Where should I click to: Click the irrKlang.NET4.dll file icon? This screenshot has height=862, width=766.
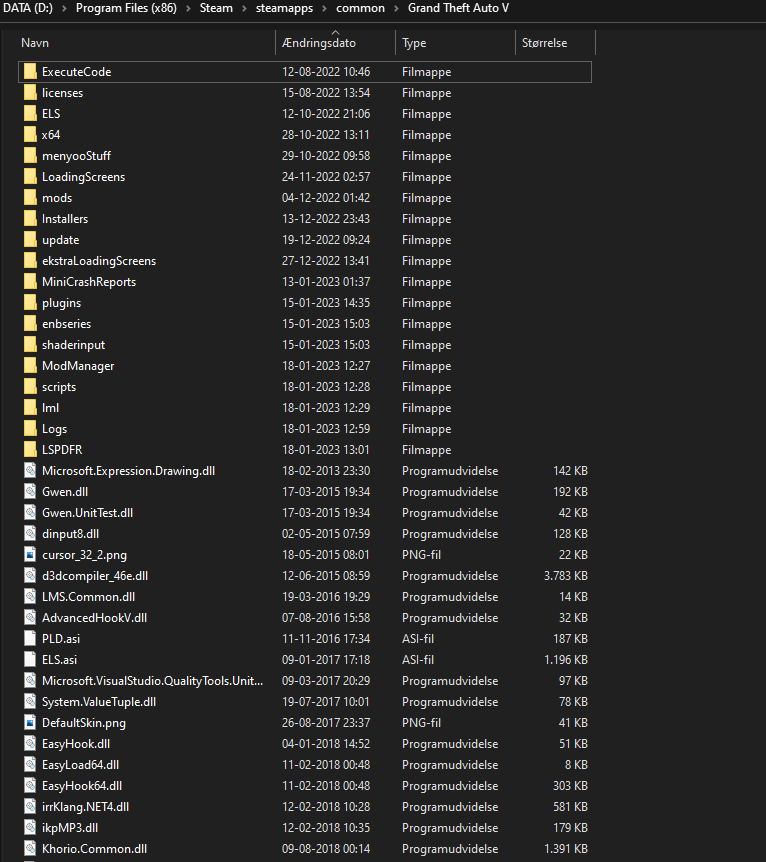(30, 807)
